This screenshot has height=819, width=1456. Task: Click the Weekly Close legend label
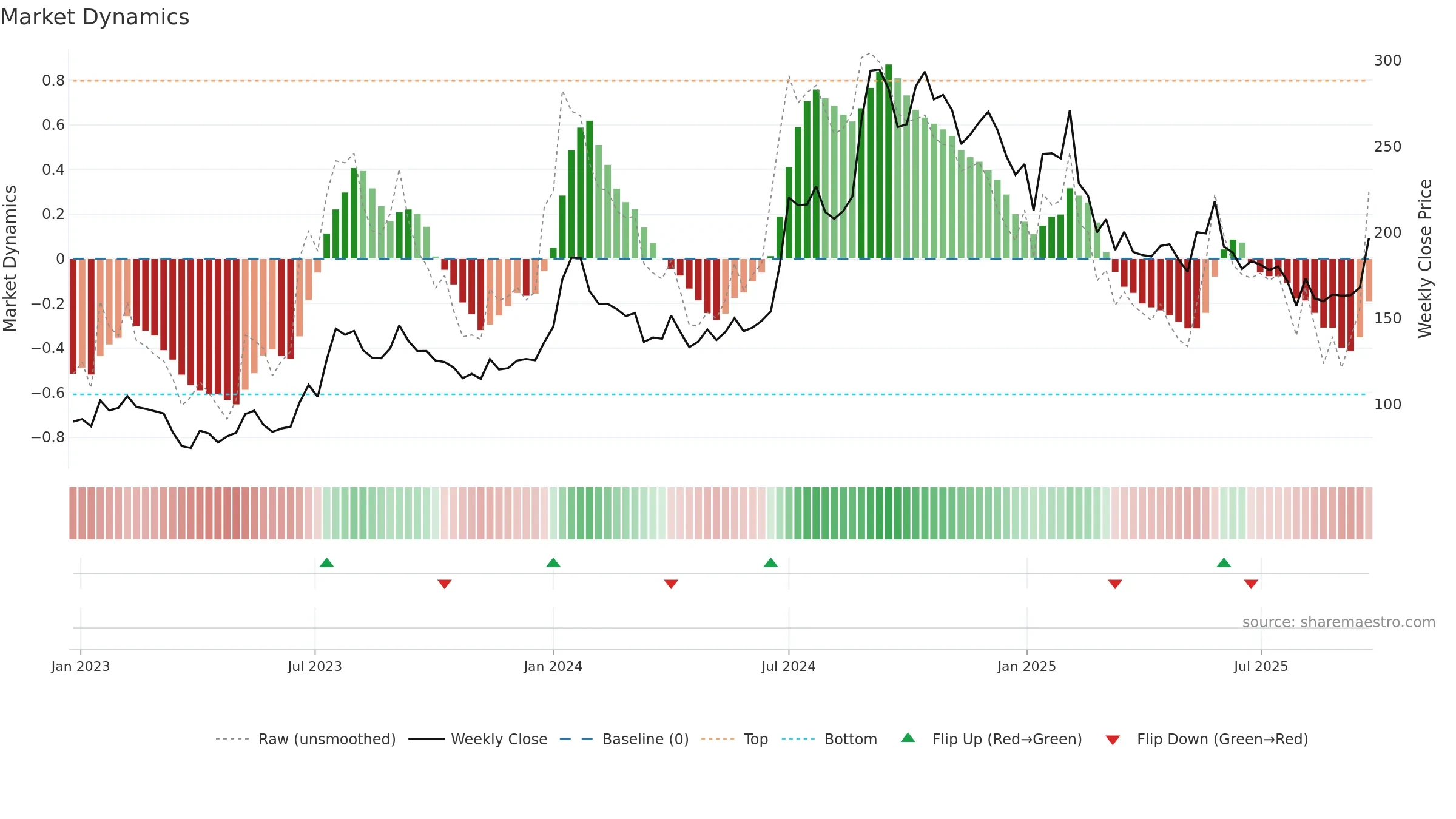499,739
